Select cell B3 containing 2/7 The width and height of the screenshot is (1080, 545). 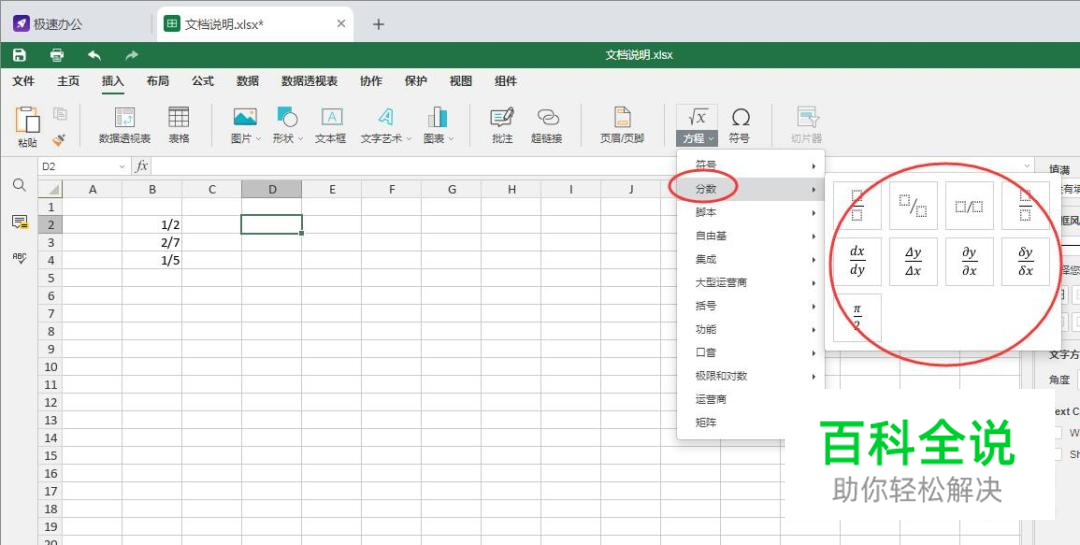pos(152,243)
